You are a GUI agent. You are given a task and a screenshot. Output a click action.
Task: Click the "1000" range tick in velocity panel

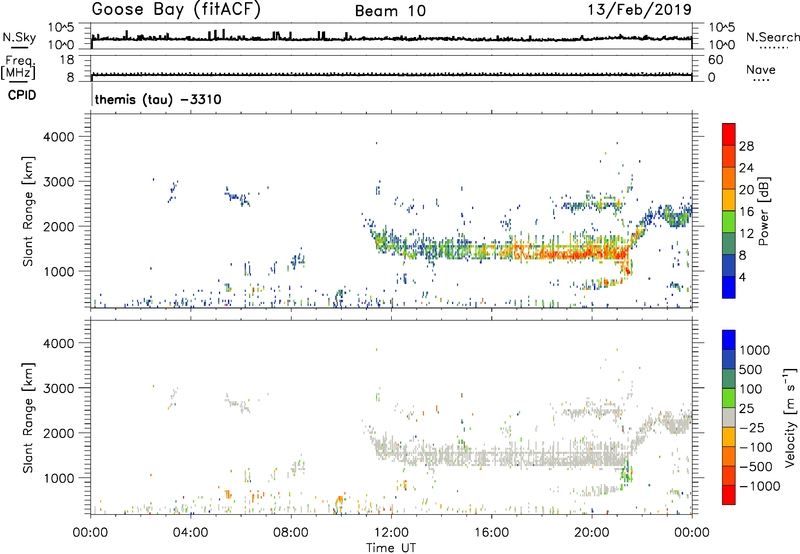click(x=59, y=478)
